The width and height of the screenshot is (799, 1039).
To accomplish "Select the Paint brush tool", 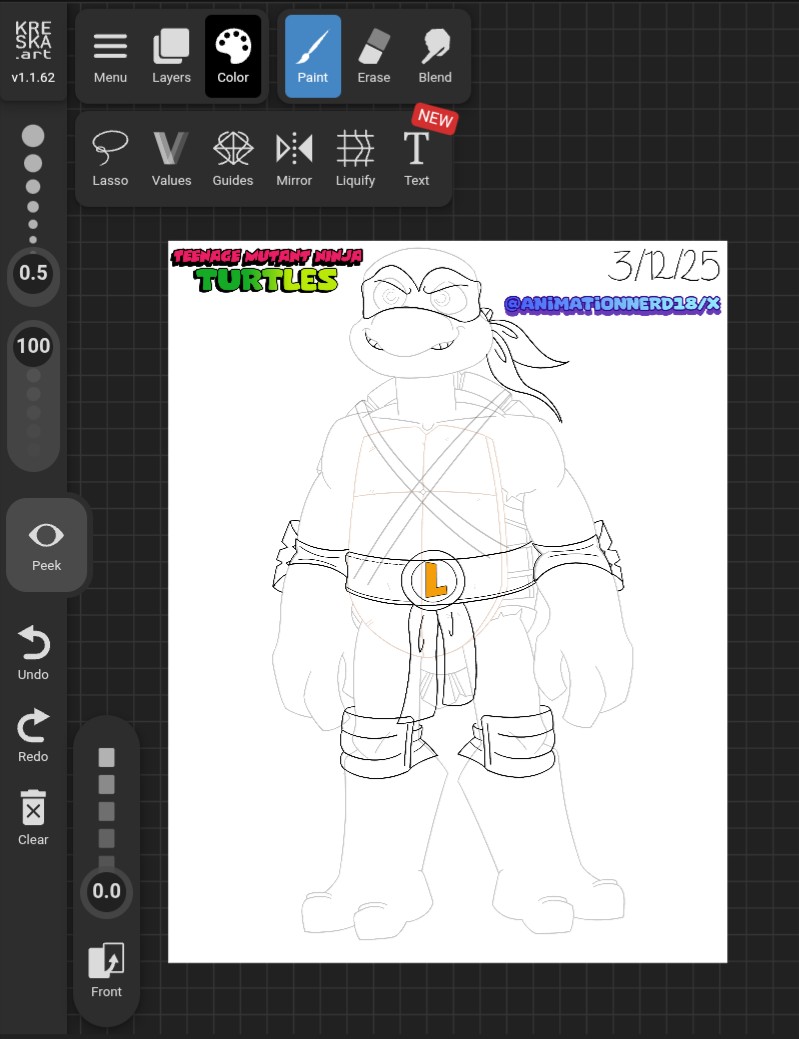I will point(313,56).
